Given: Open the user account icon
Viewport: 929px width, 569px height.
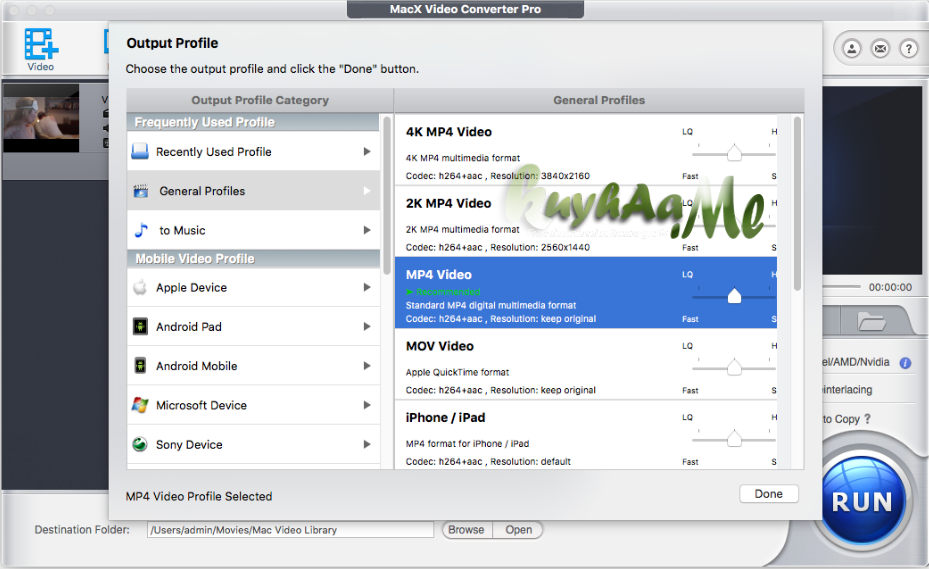Looking at the screenshot, I should (x=852, y=49).
